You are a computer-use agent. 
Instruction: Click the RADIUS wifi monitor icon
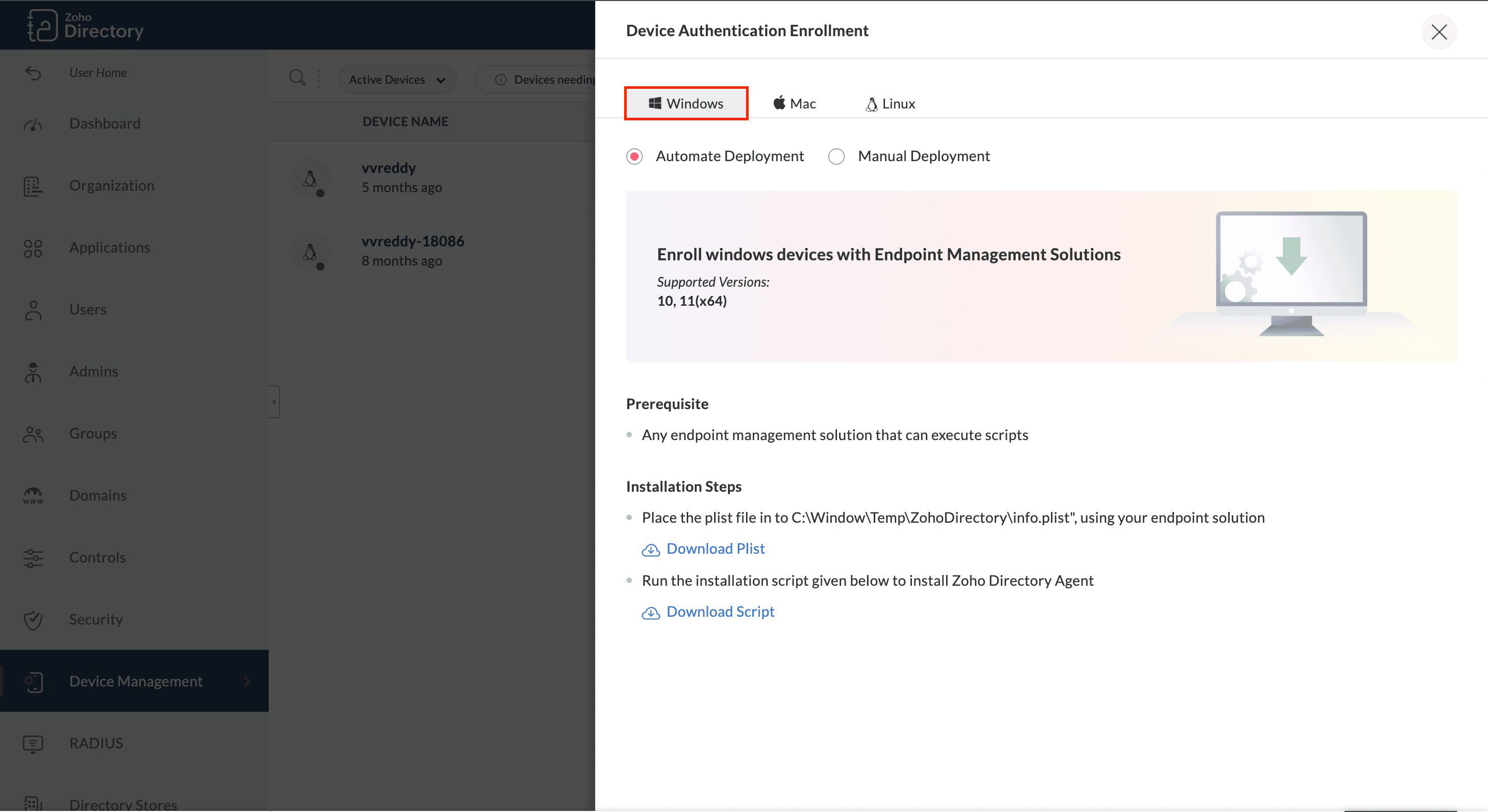tap(33, 743)
